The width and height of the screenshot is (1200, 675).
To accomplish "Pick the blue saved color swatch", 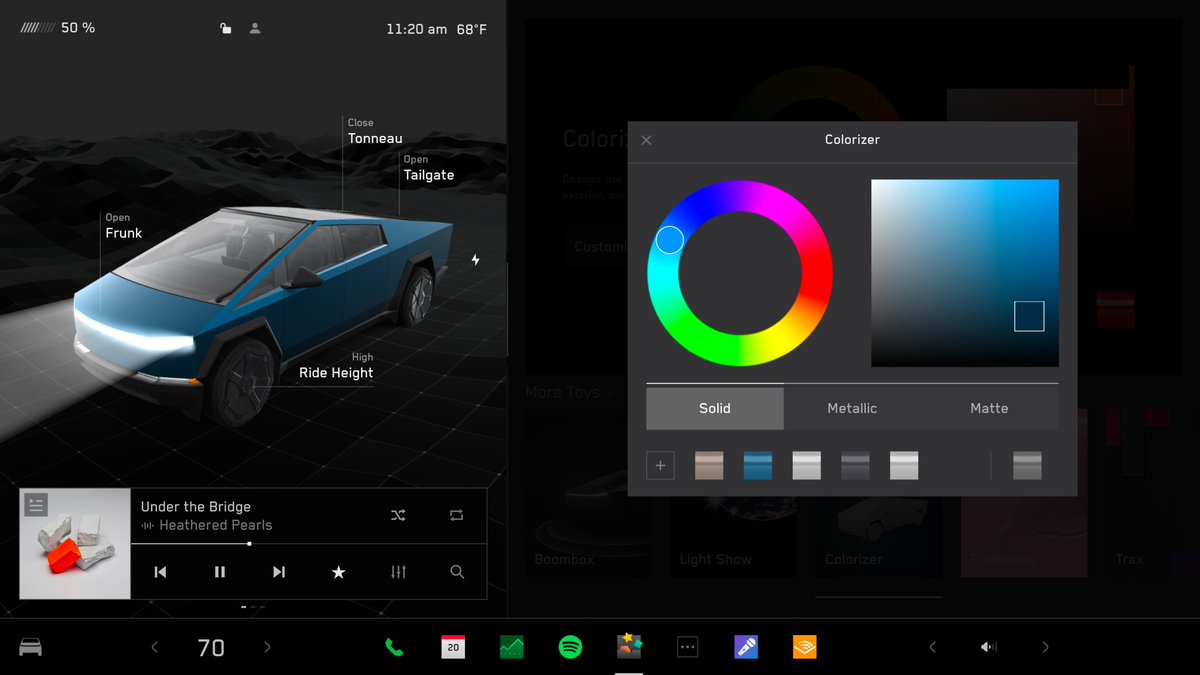I will tap(758, 465).
